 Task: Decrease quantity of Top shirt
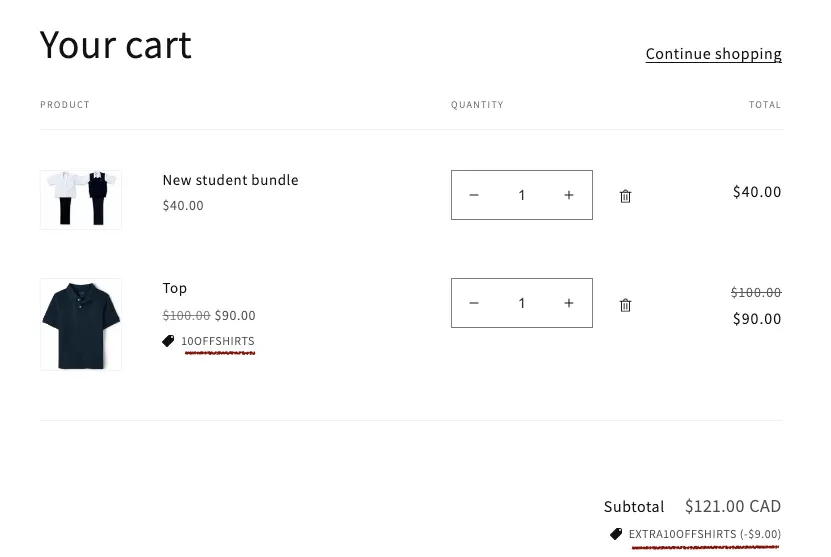pos(474,303)
